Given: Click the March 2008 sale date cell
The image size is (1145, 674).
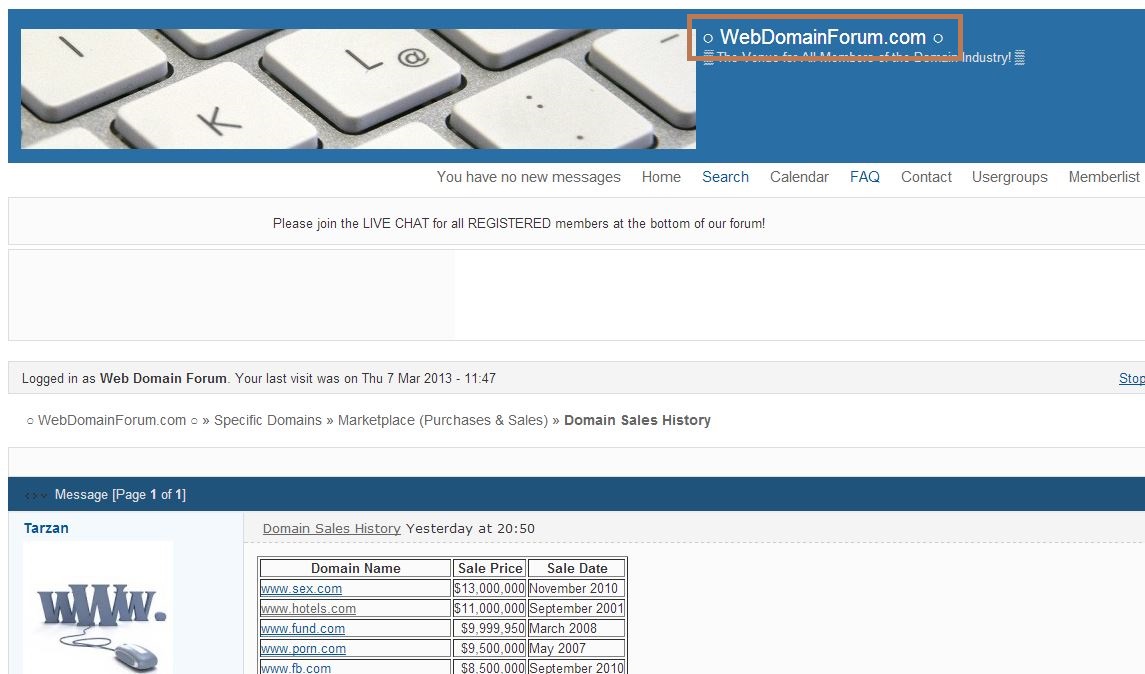Looking at the screenshot, I should click(576, 628).
